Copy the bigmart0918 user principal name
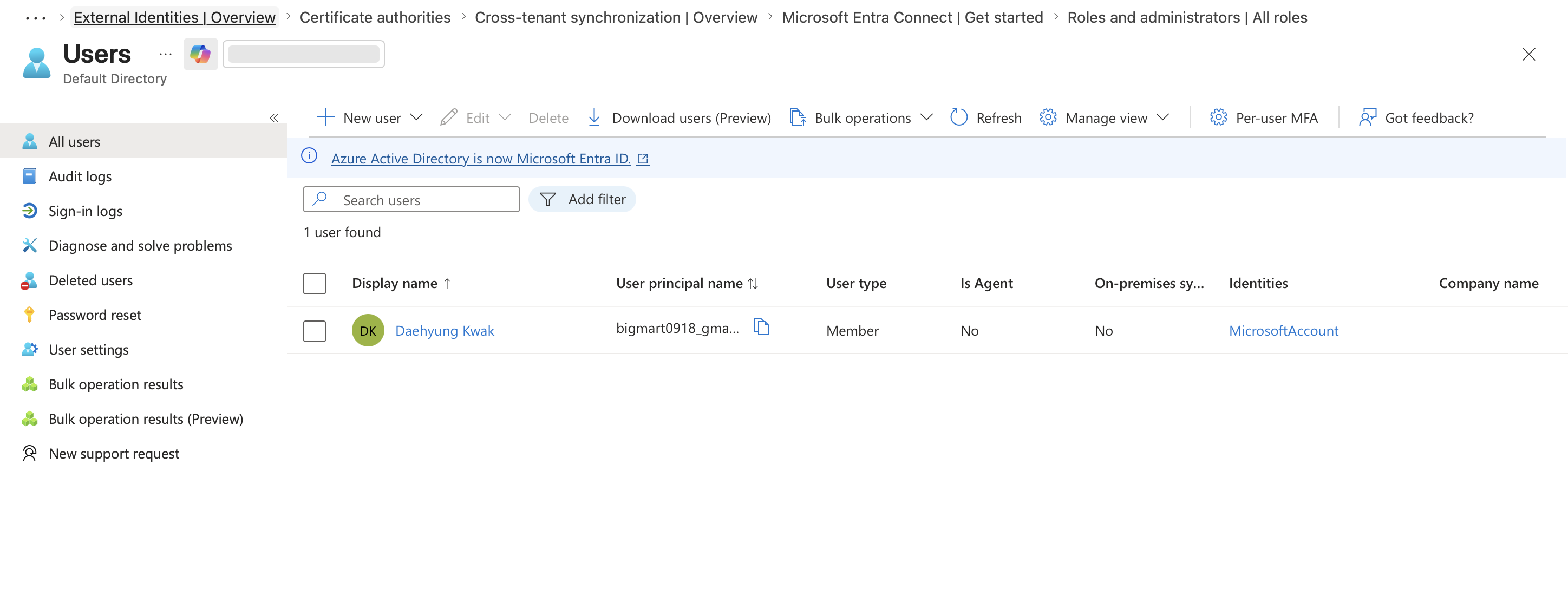Viewport: 1568px width, 589px height. point(761,327)
